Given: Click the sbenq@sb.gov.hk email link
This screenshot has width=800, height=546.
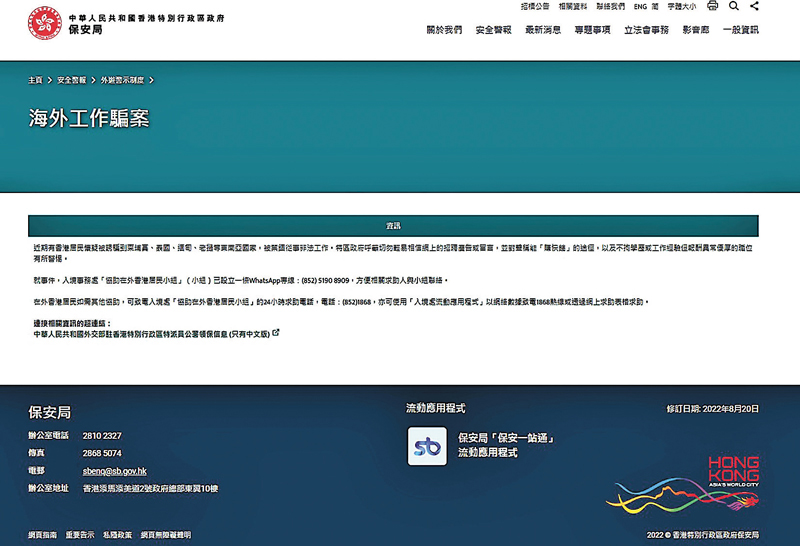Looking at the screenshot, I should [114, 470].
